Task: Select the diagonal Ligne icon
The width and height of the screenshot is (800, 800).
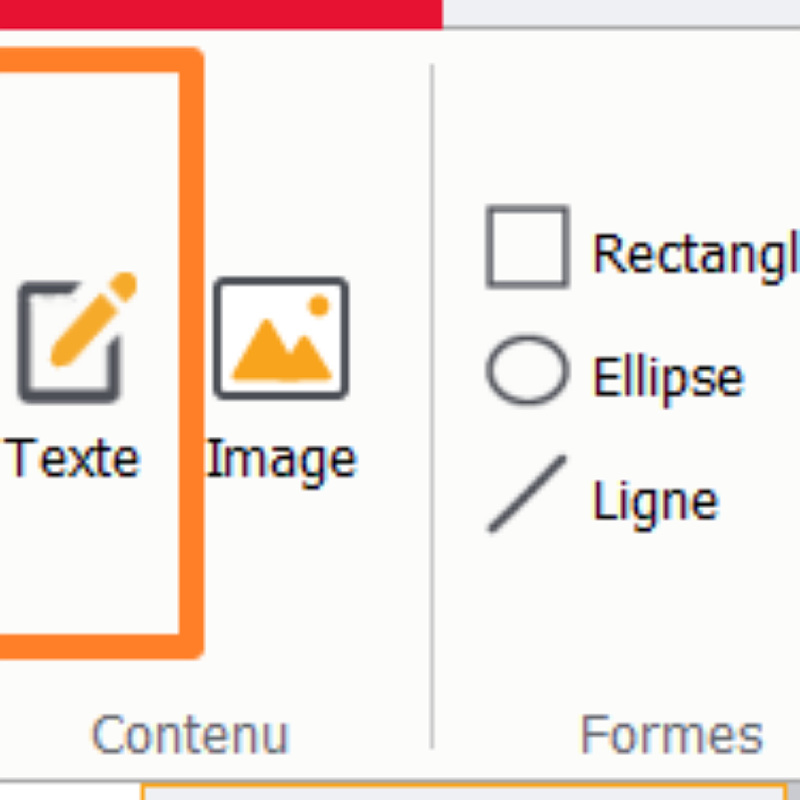Action: (x=527, y=494)
